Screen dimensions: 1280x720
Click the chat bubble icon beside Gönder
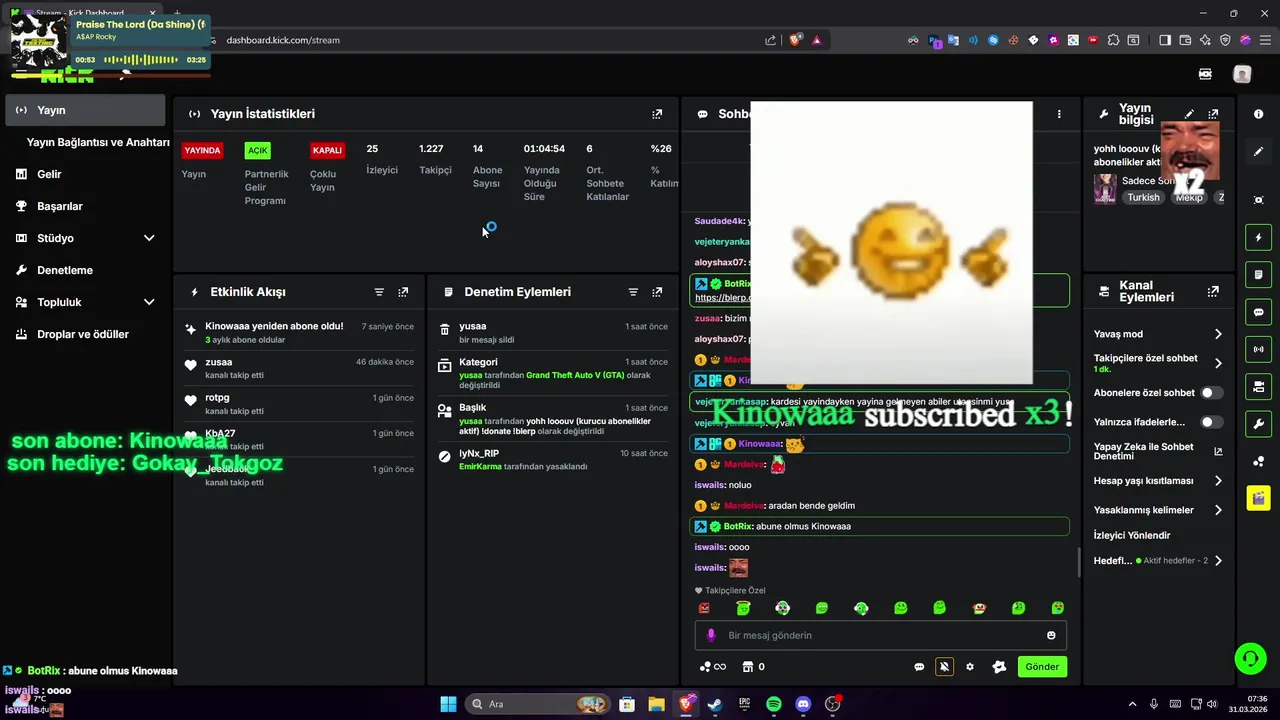(x=919, y=667)
